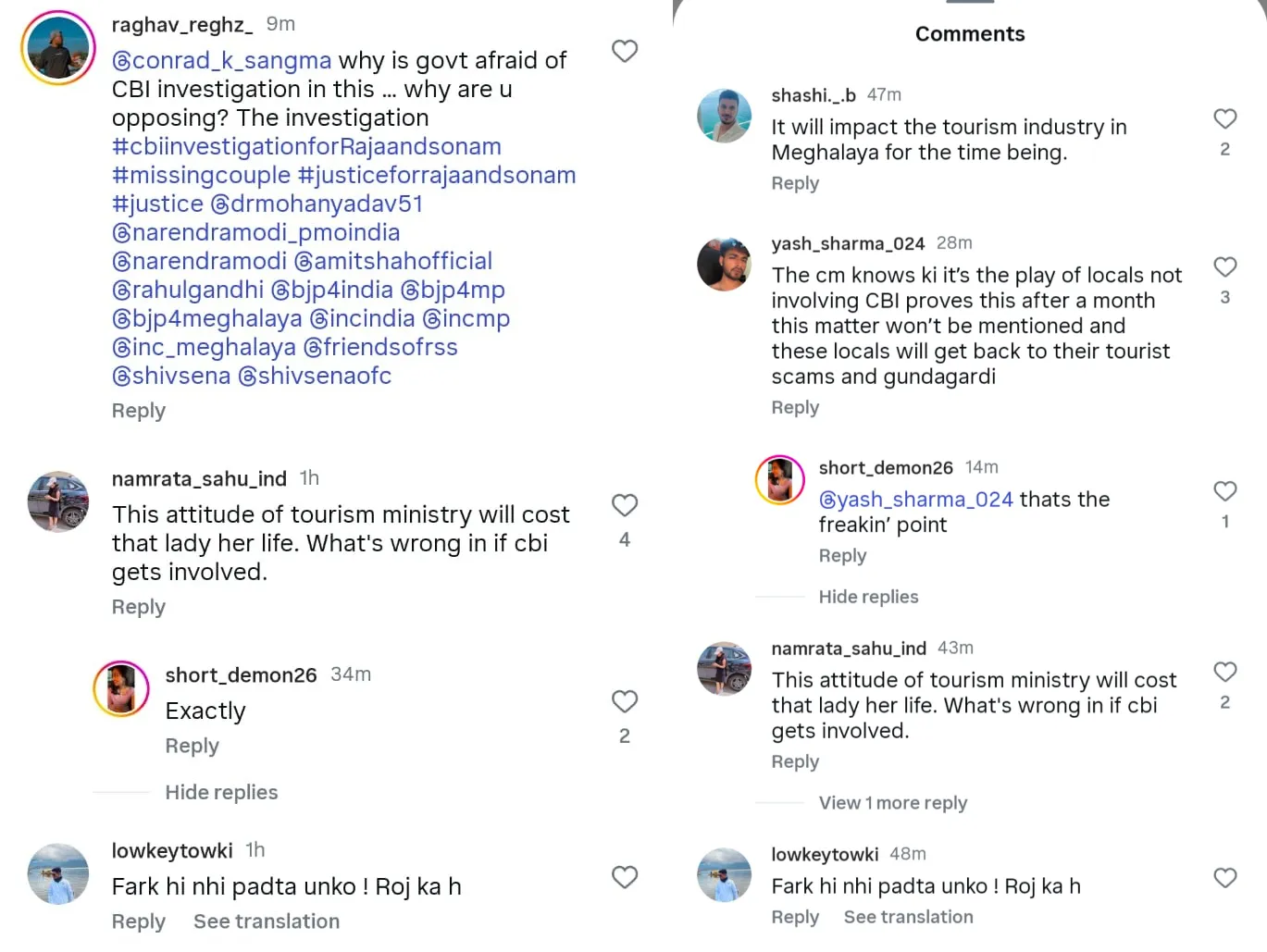Like raghav_reghz_'s comment with the heart
This screenshot has height=952, width=1267.
625,51
